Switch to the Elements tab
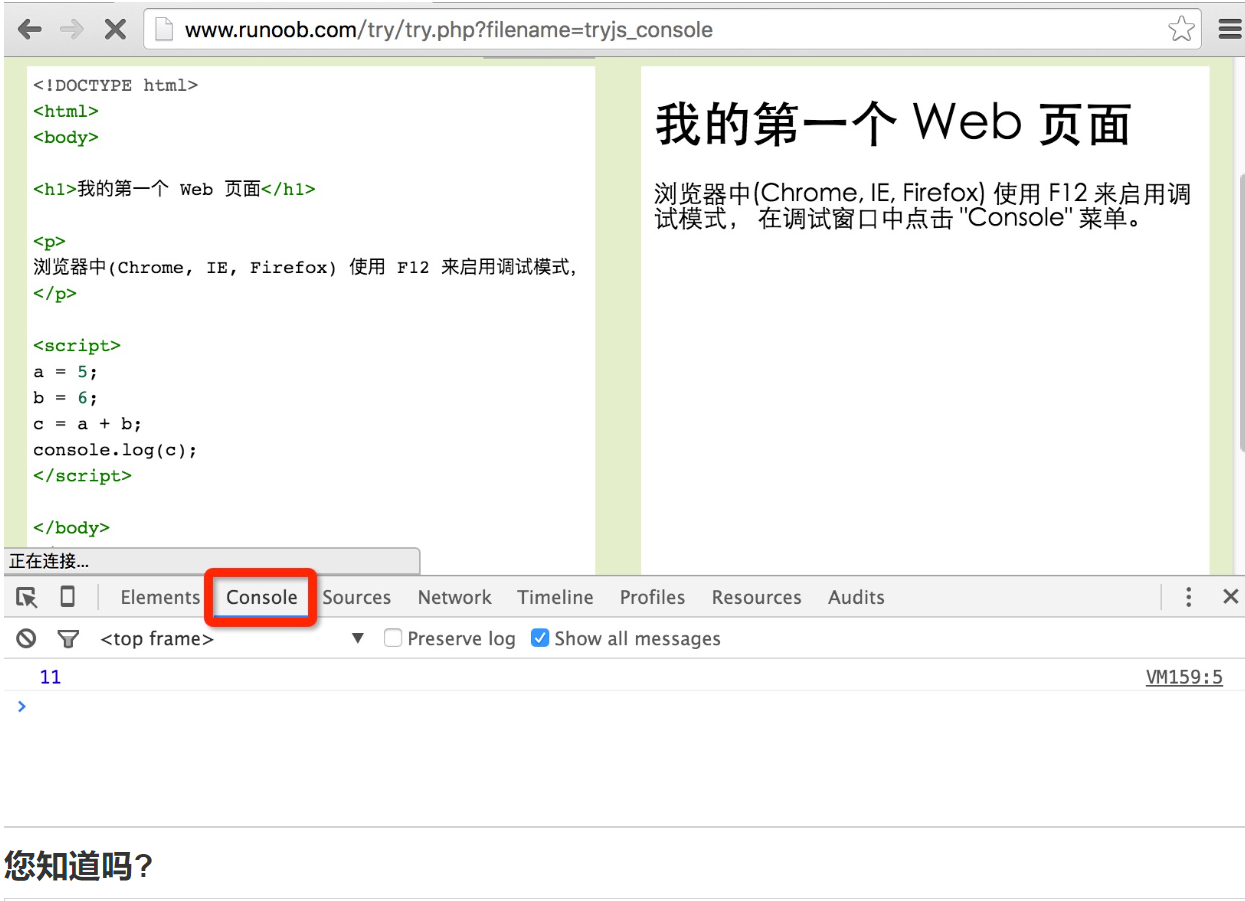Viewport: 1245px width, 901px height. click(x=160, y=597)
